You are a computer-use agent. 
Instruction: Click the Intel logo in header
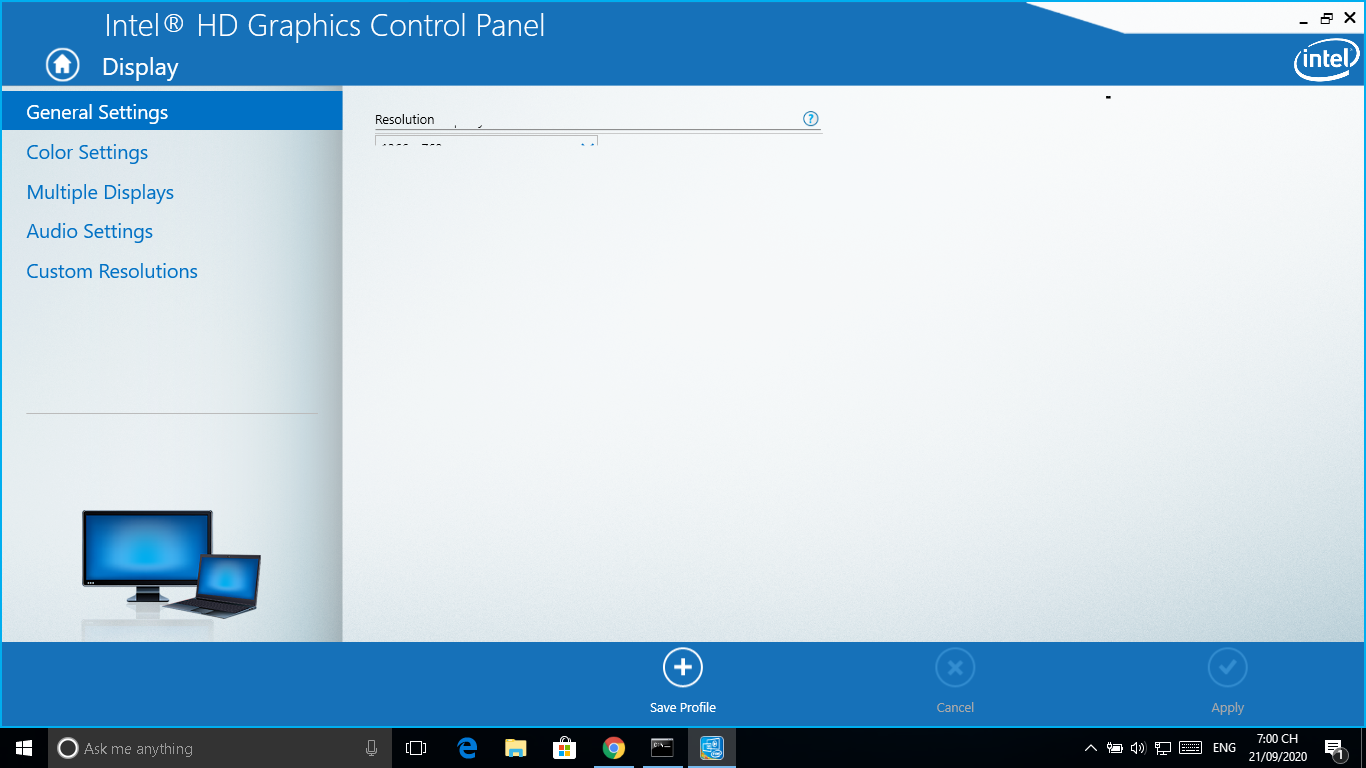pyautogui.click(x=1326, y=60)
